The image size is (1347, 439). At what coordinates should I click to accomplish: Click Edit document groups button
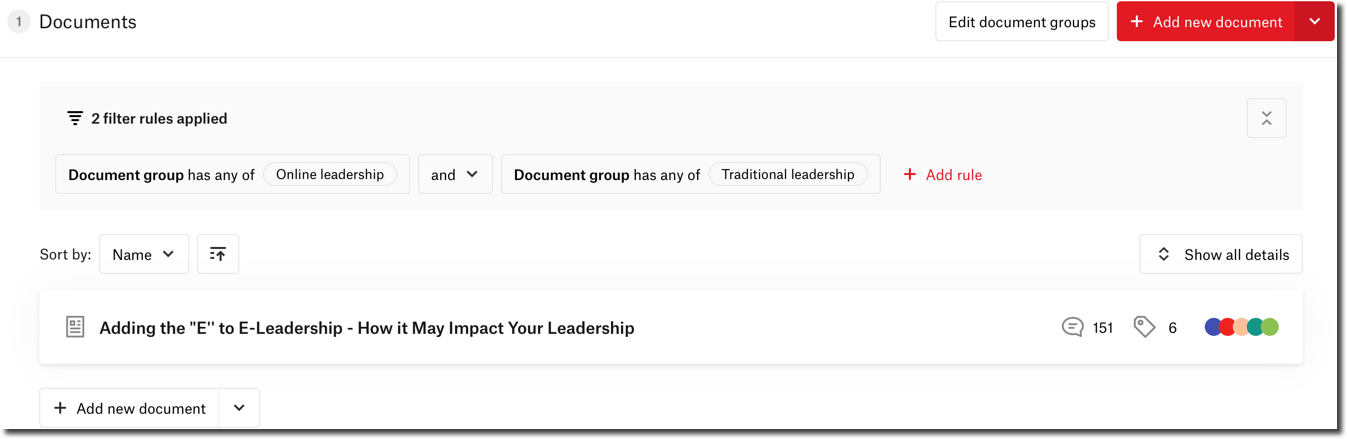(x=1022, y=22)
